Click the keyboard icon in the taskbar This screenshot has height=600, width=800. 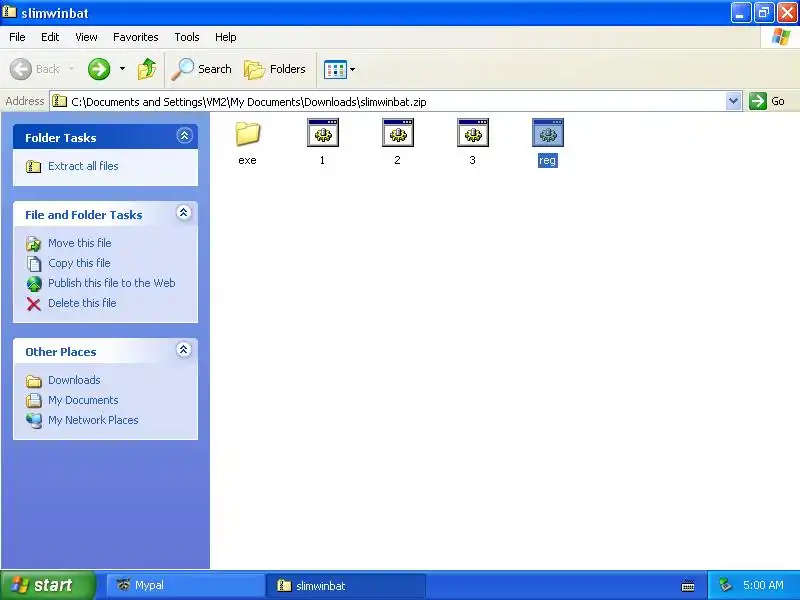[x=688, y=586]
